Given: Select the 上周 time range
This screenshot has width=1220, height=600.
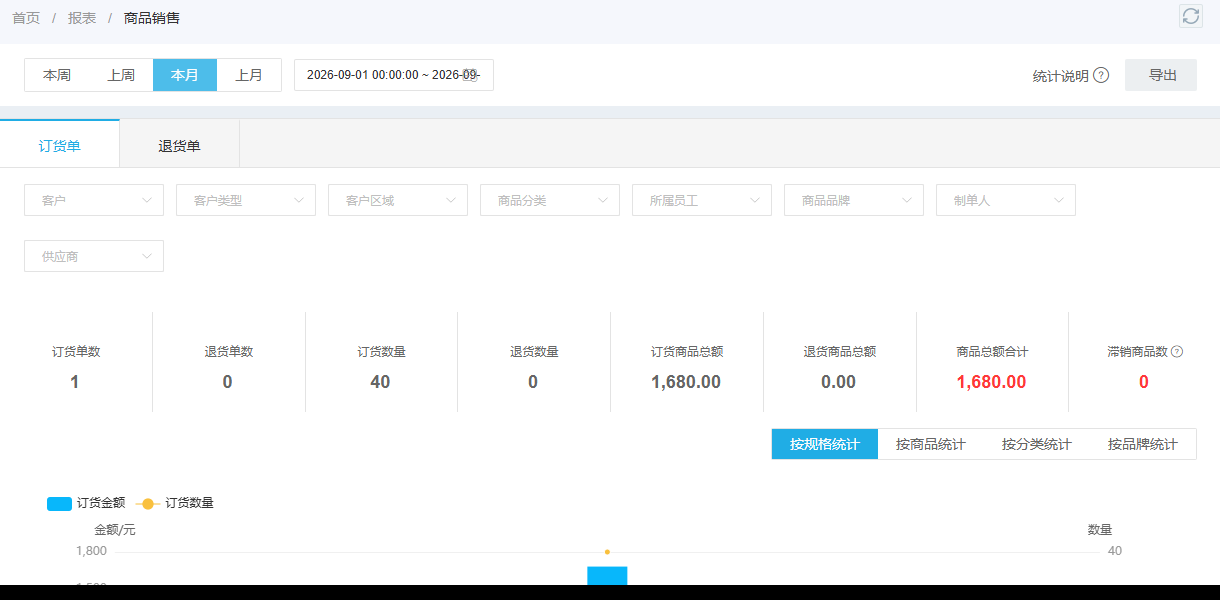Looking at the screenshot, I should click(121, 75).
